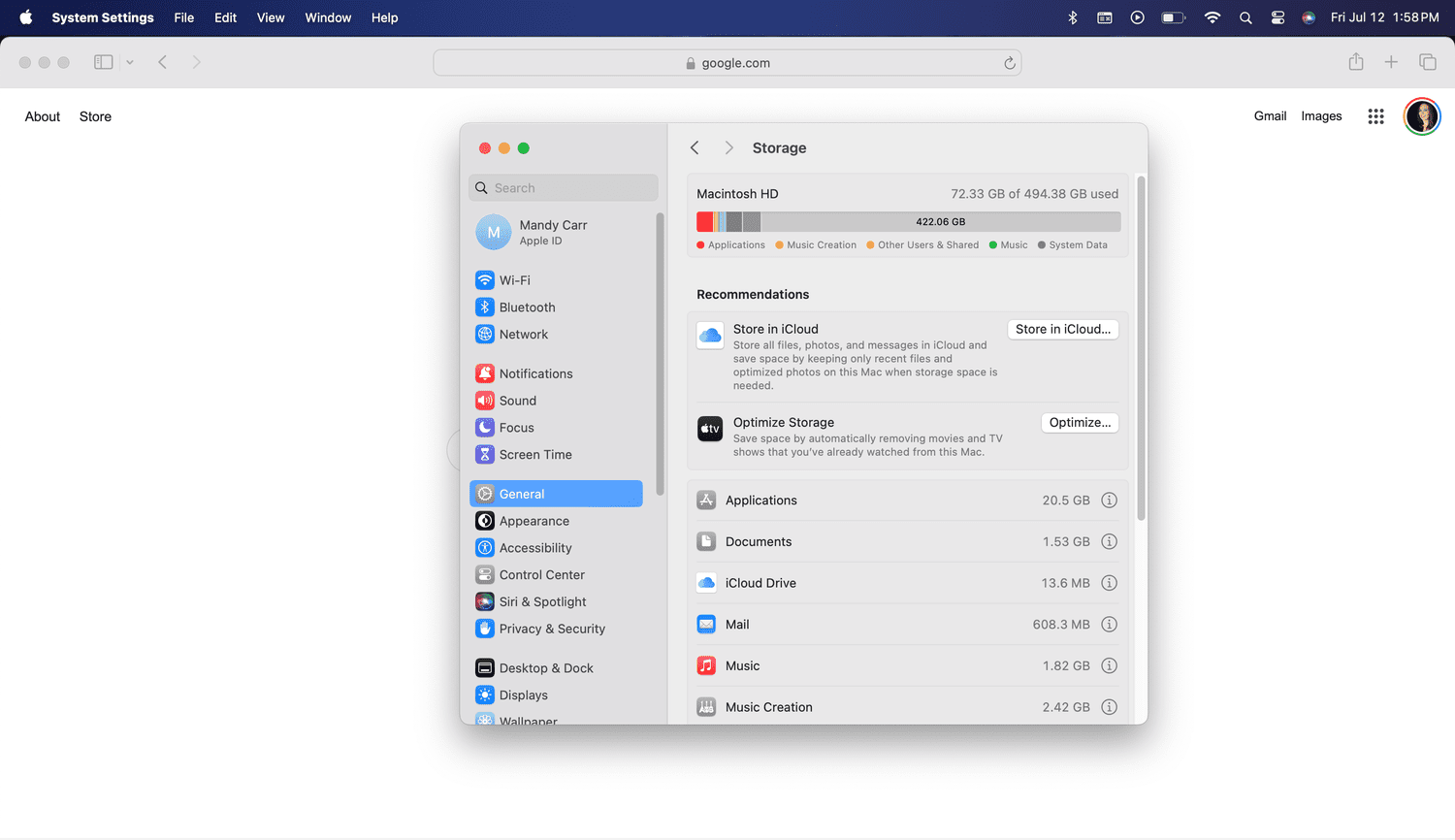Show info for Music Creation storage

[1109, 707]
